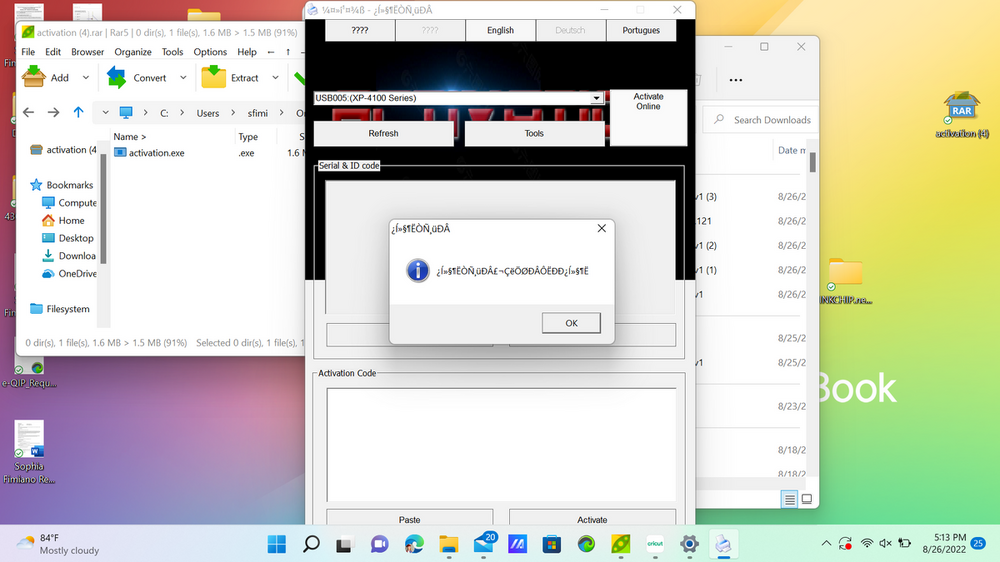The width and height of the screenshot is (1000, 562).
Task: Toggle the volume mute icon in system tray
Action: (885, 544)
